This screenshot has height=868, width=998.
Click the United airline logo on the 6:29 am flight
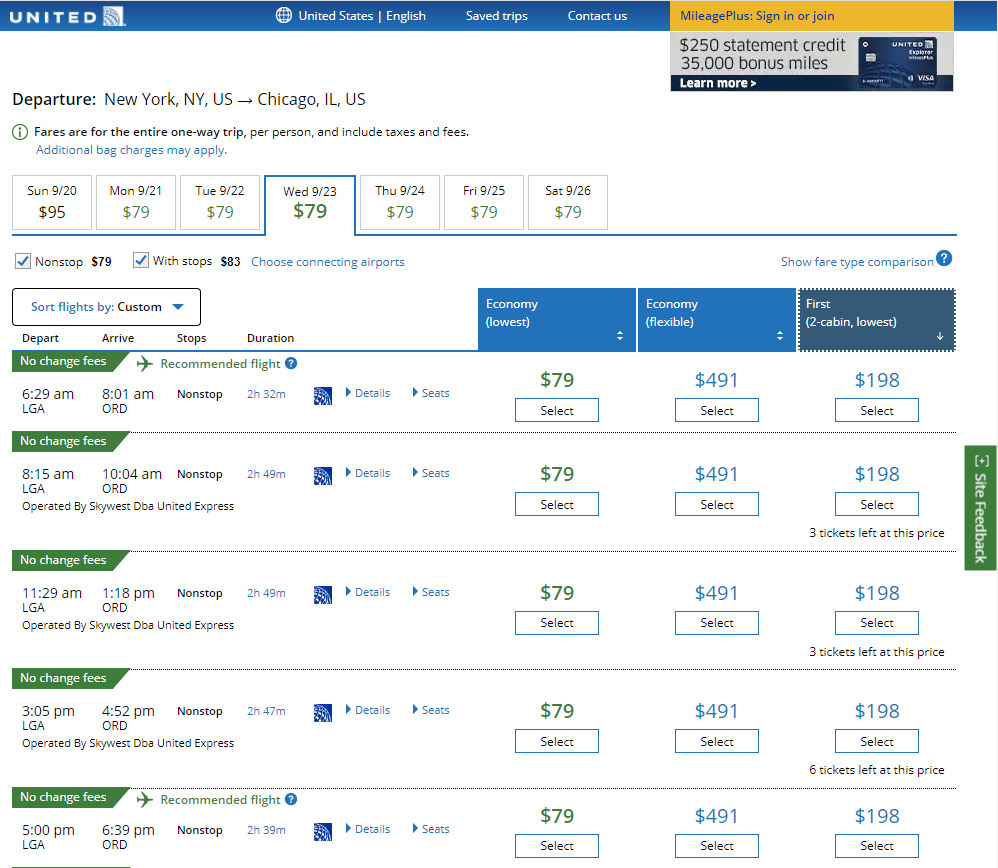point(323,396)
